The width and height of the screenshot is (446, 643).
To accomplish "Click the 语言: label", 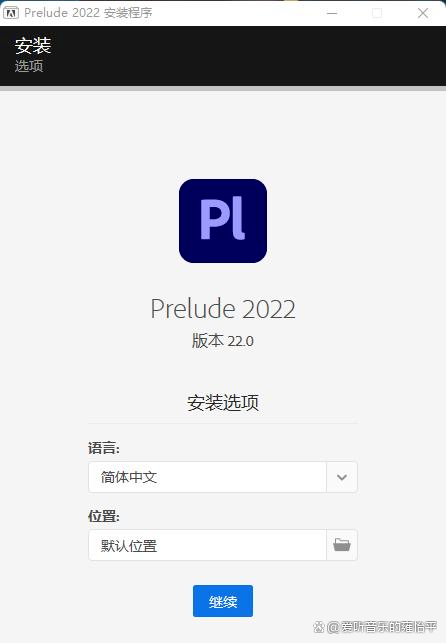I will point(104,448).
